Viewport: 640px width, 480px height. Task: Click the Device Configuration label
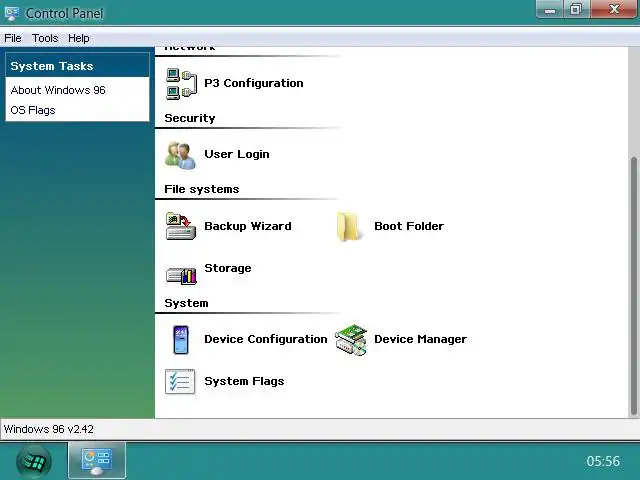[266, 339]
